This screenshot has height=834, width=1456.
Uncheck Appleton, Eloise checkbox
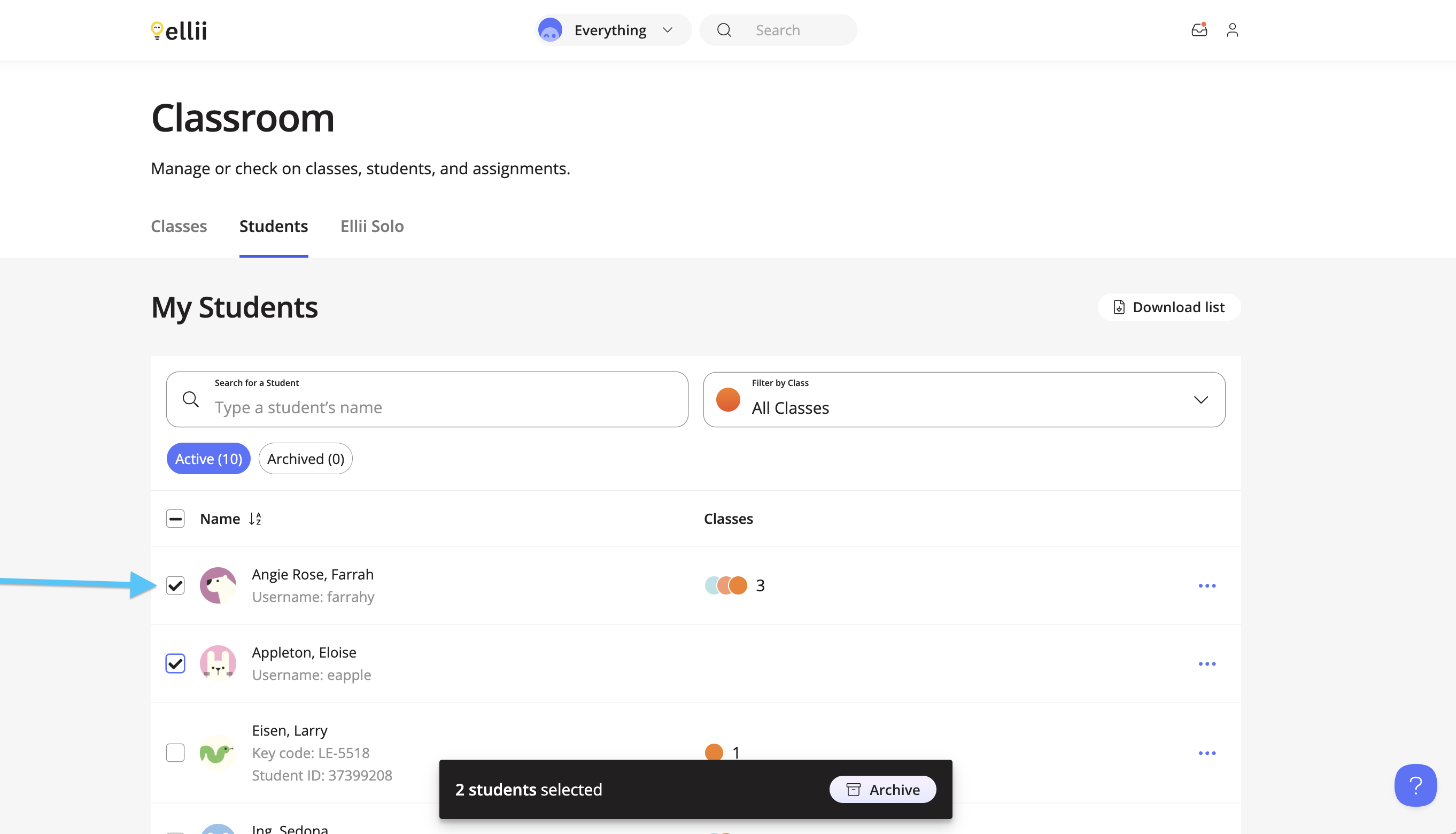pyautogui.click(x=175, y=663)
